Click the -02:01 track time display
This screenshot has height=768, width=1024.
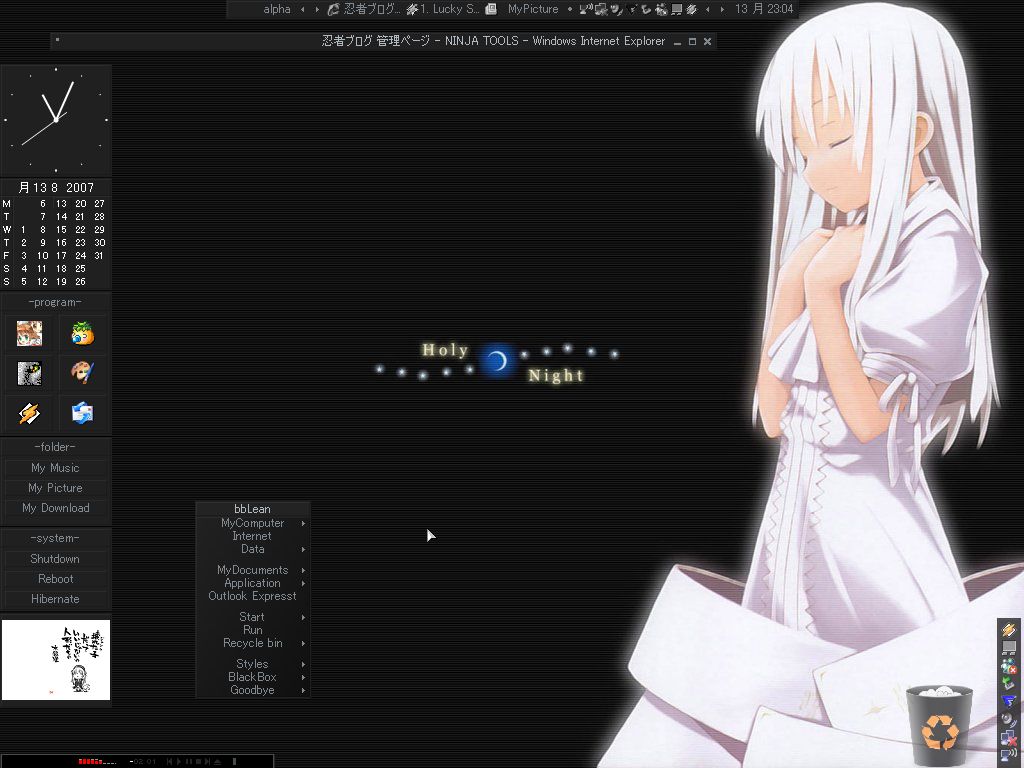coord(143,761)
